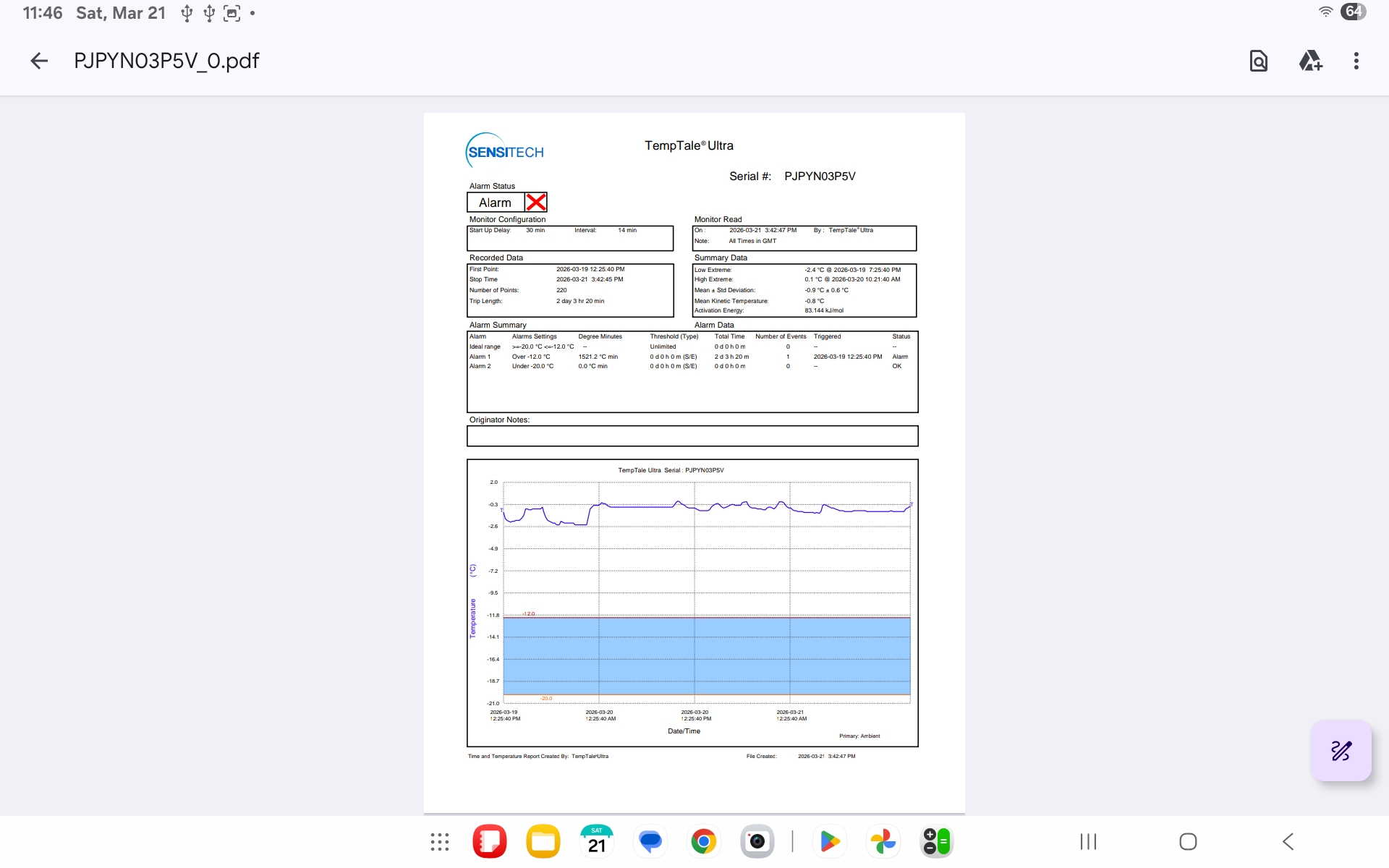
Task: Tap the back arrow to exit PDF
Action: (39, 61)
